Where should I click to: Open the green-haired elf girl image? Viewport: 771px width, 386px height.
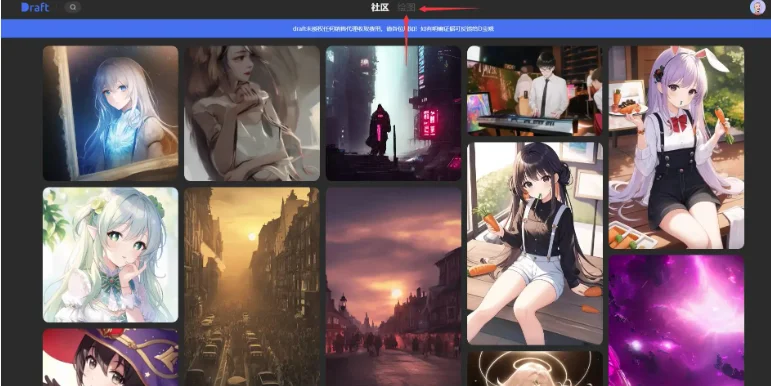tap(111, 255)
